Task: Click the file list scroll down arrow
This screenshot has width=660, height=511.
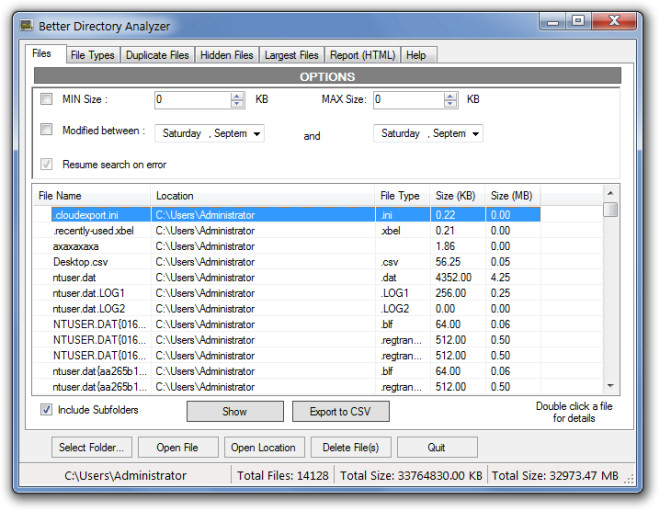Action: [x=610, y=386]
